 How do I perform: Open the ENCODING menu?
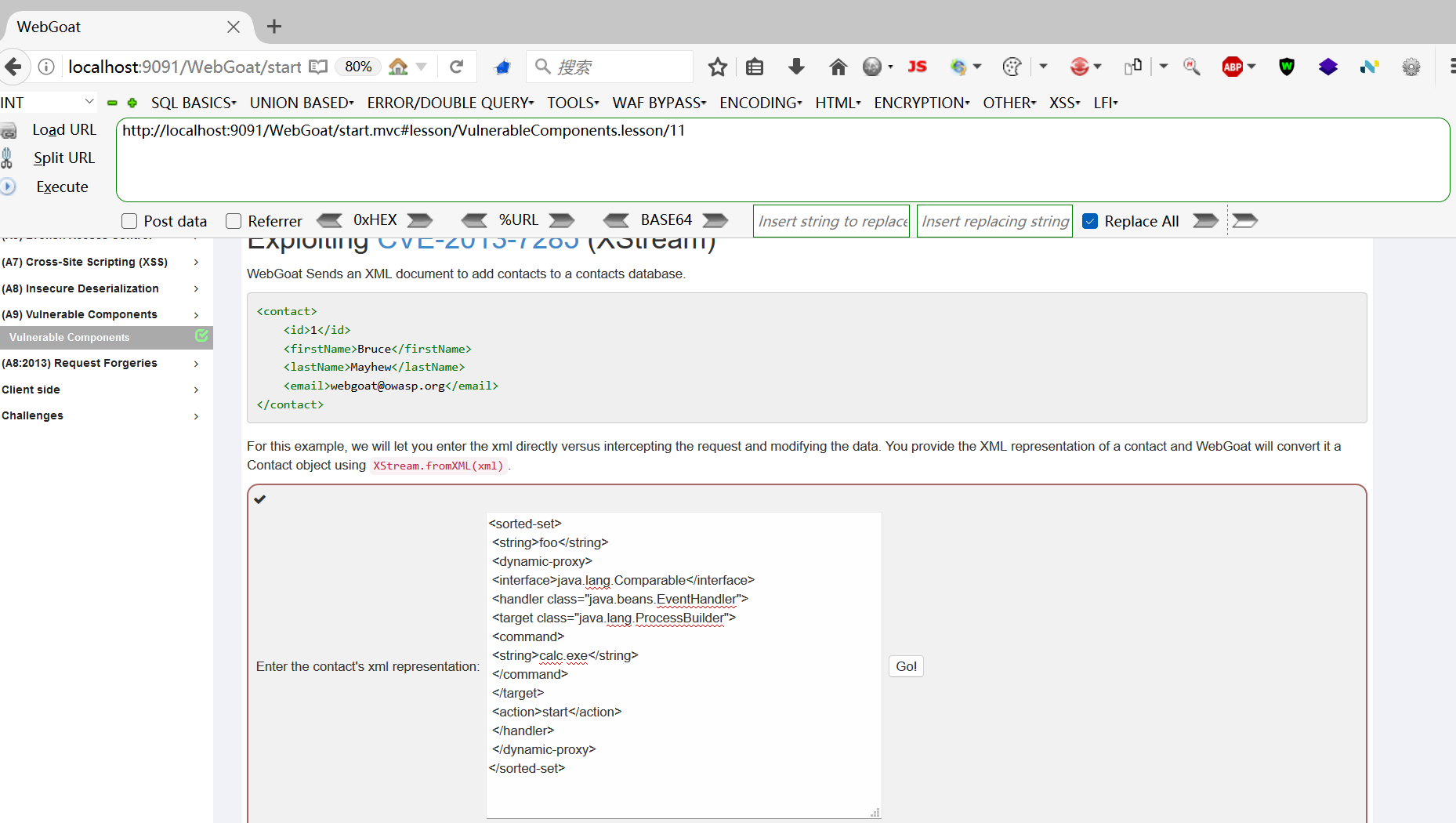[760, 103]
